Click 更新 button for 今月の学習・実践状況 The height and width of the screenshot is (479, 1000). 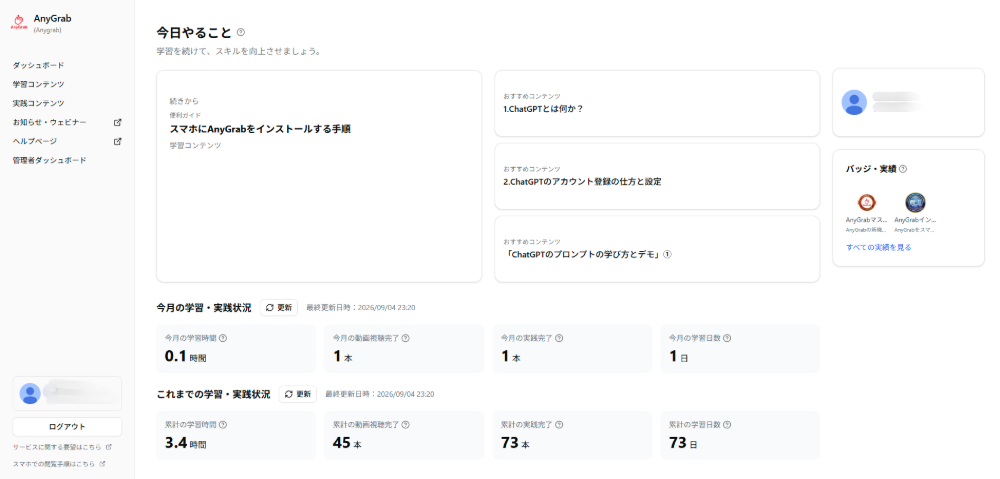point(279,307)
